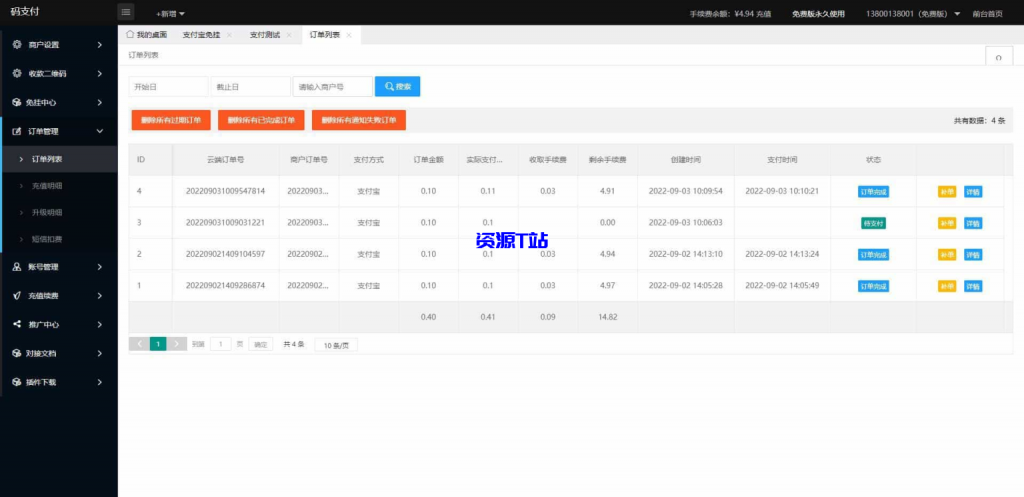This screenshot has height=497, width=1024.
Task: Click the 推广中心 share icon
Action: coord(17,324)
